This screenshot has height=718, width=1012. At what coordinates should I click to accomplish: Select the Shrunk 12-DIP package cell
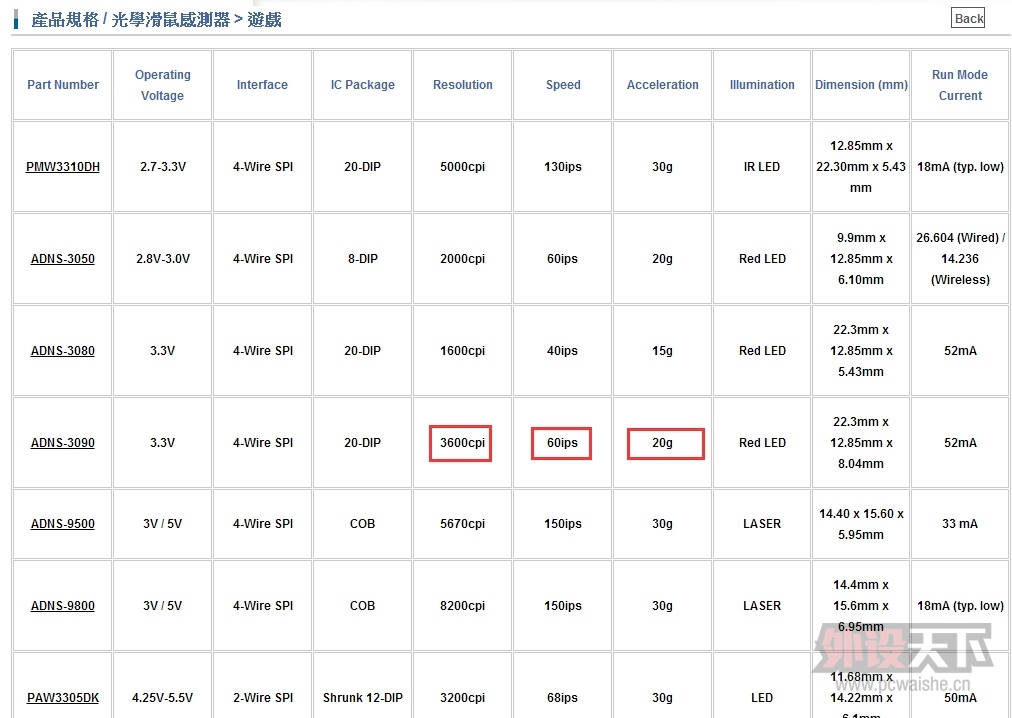(362, 687)
